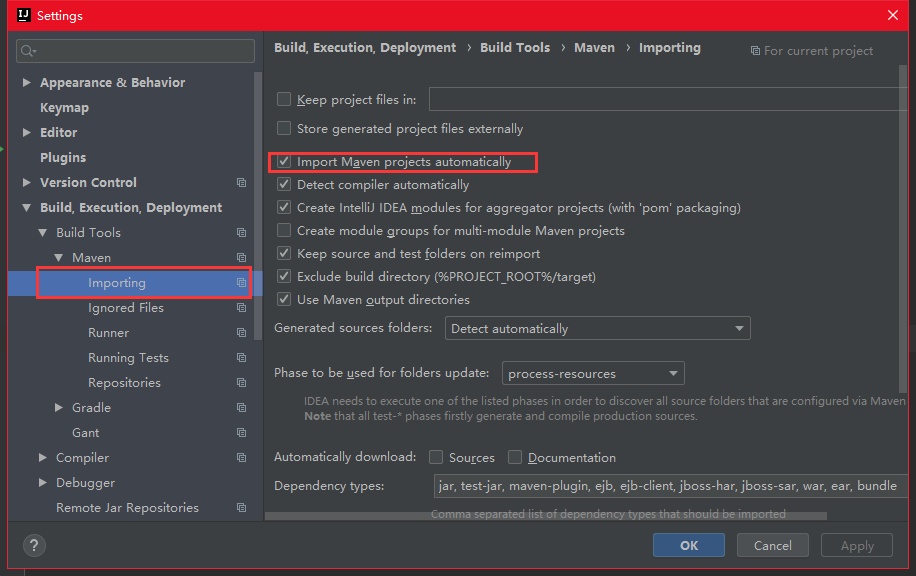This screenshot has width=916, height=576.
Task: Close the Settings dialog with X
Action: pyautogui.click(x=893, y=15)
